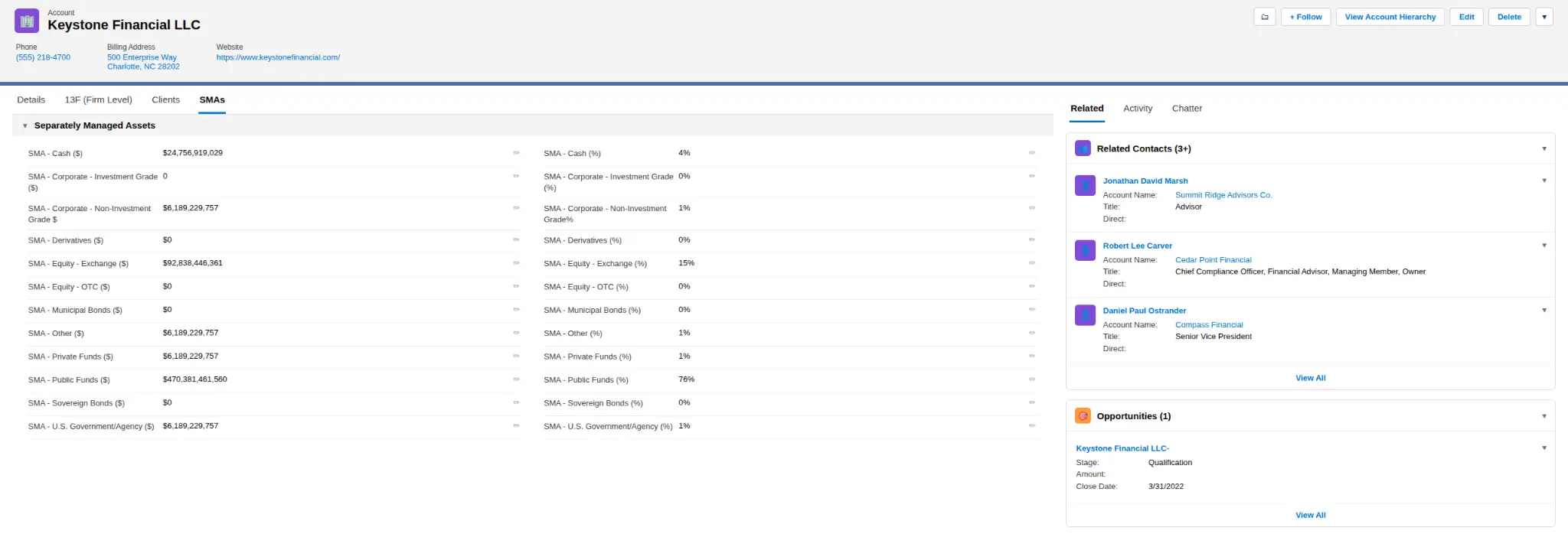Open billing address 500 Enterprise Way link
The image size is (1568, 534).
[143, 62]
